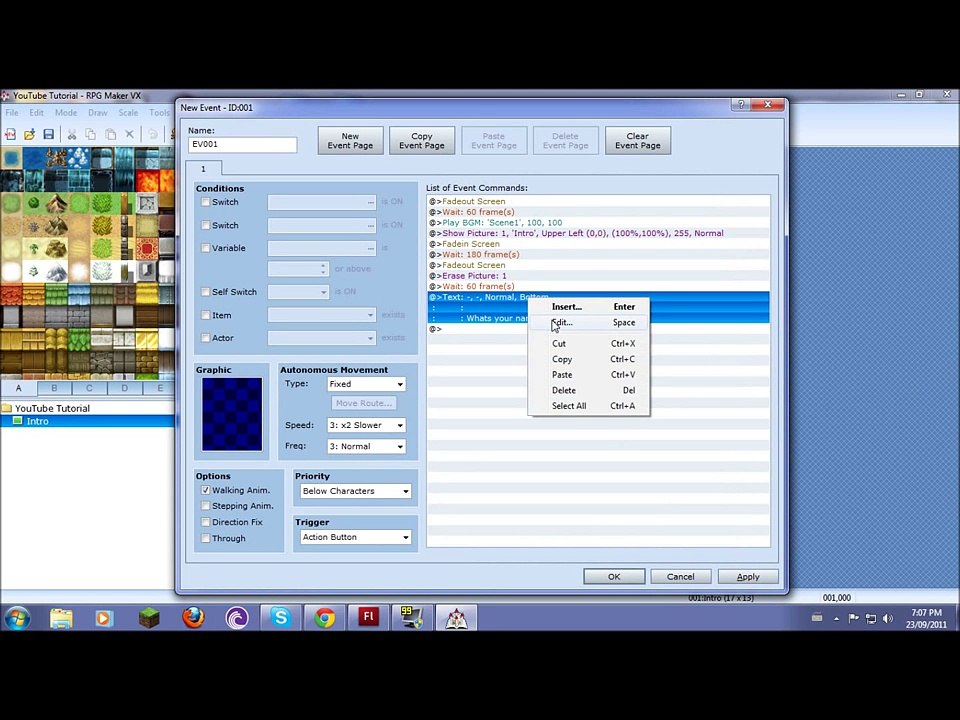The height and width of the screenshot is (720, 960).
Task: Click the New Project toolbar icon
Action: coord(10,134)
